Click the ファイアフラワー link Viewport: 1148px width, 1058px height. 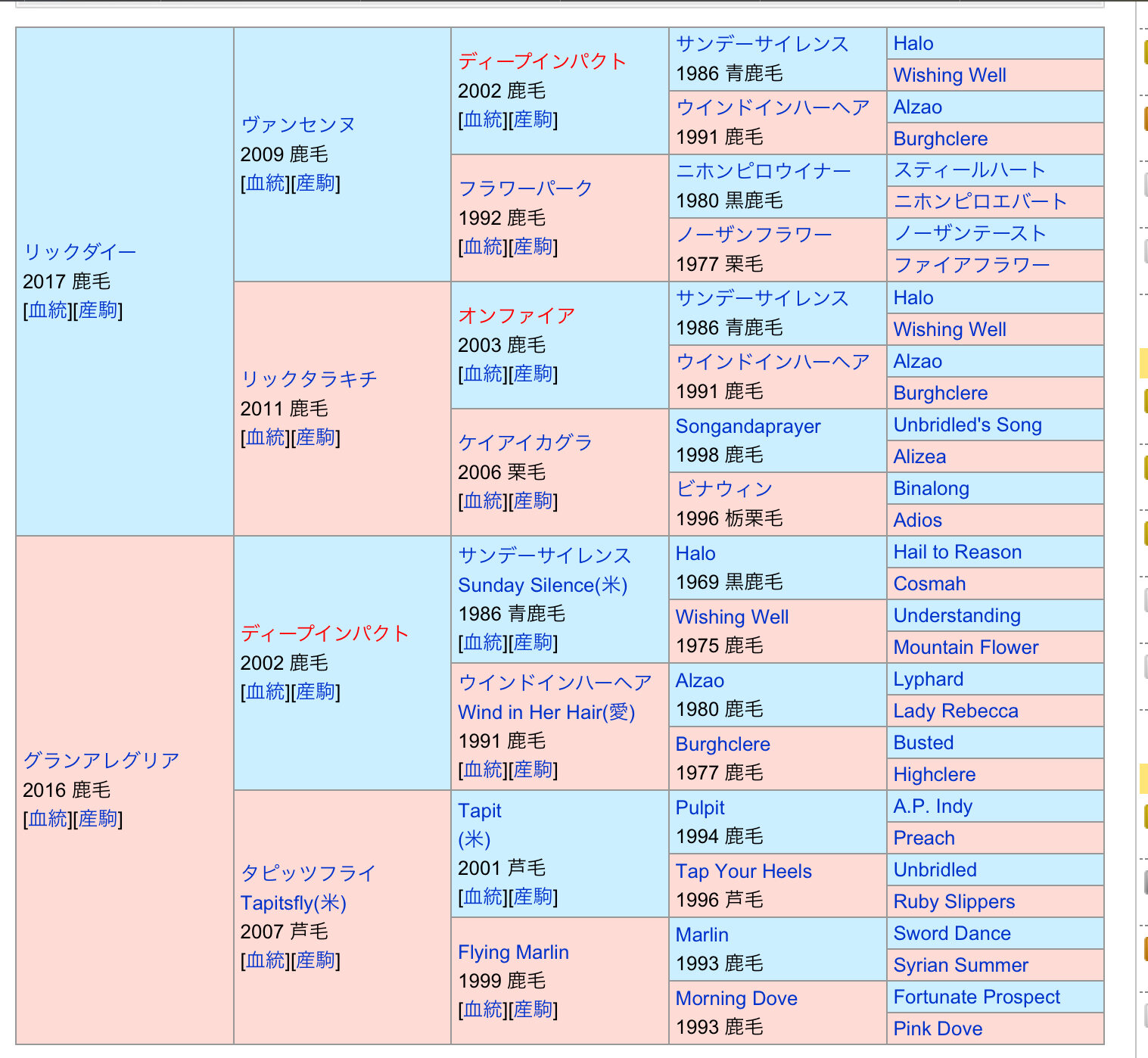click(972, 266)
